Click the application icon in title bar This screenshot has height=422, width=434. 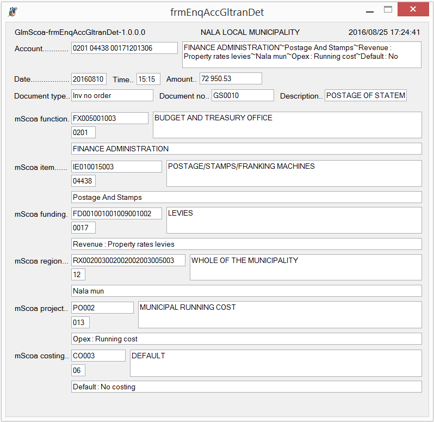[13, 12]
